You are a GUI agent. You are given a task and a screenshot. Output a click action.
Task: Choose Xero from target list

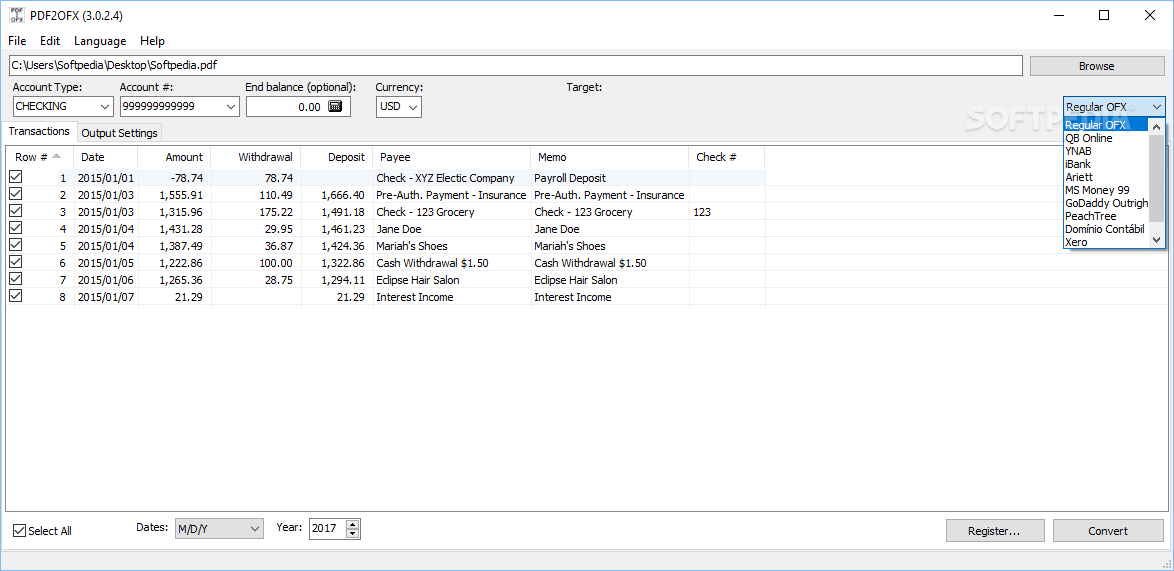point(1106,242)
